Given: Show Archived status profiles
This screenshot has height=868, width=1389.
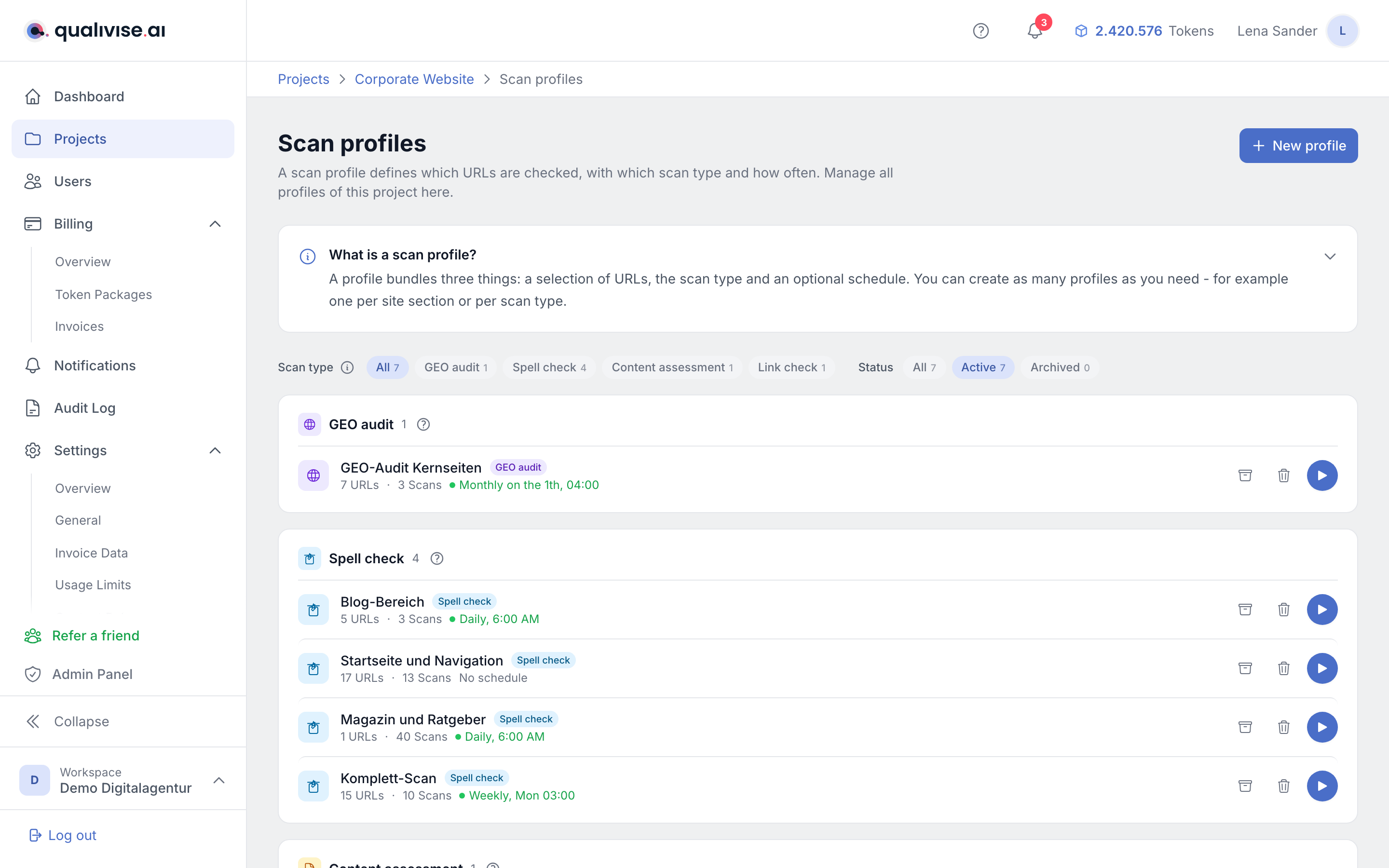Looking at the screenshot, I should click(1060, 367).
